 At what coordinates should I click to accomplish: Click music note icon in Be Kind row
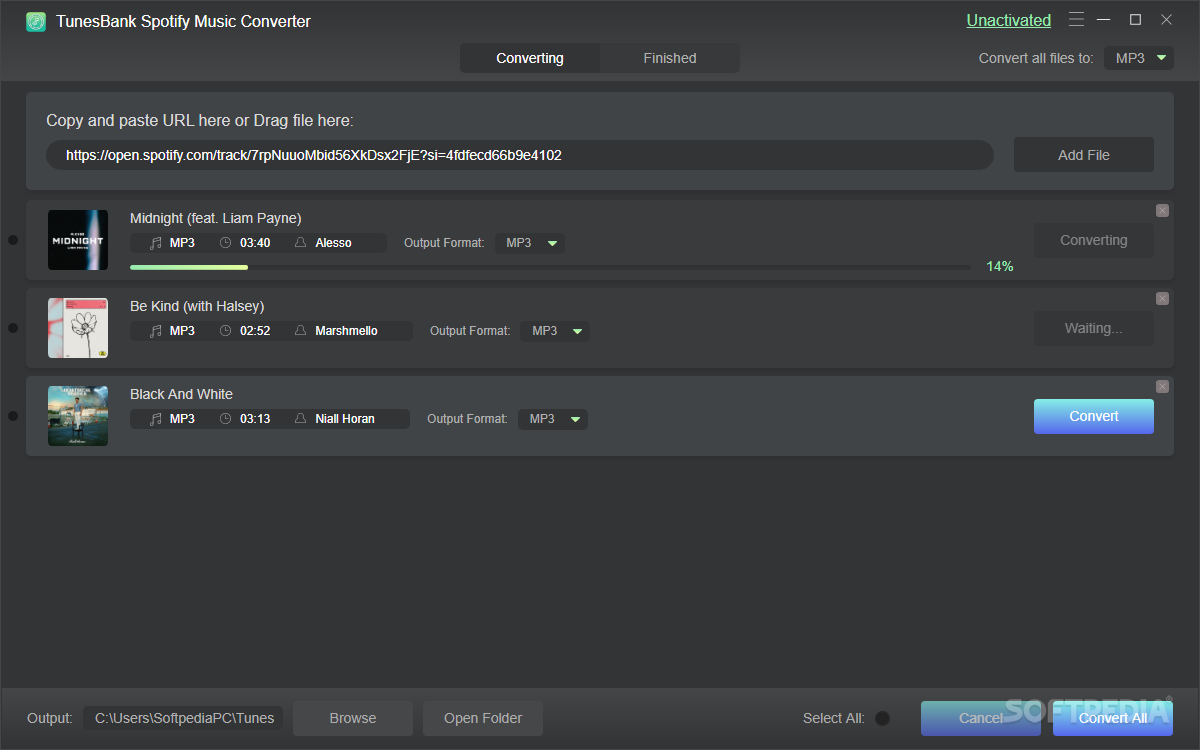point(155,331)
